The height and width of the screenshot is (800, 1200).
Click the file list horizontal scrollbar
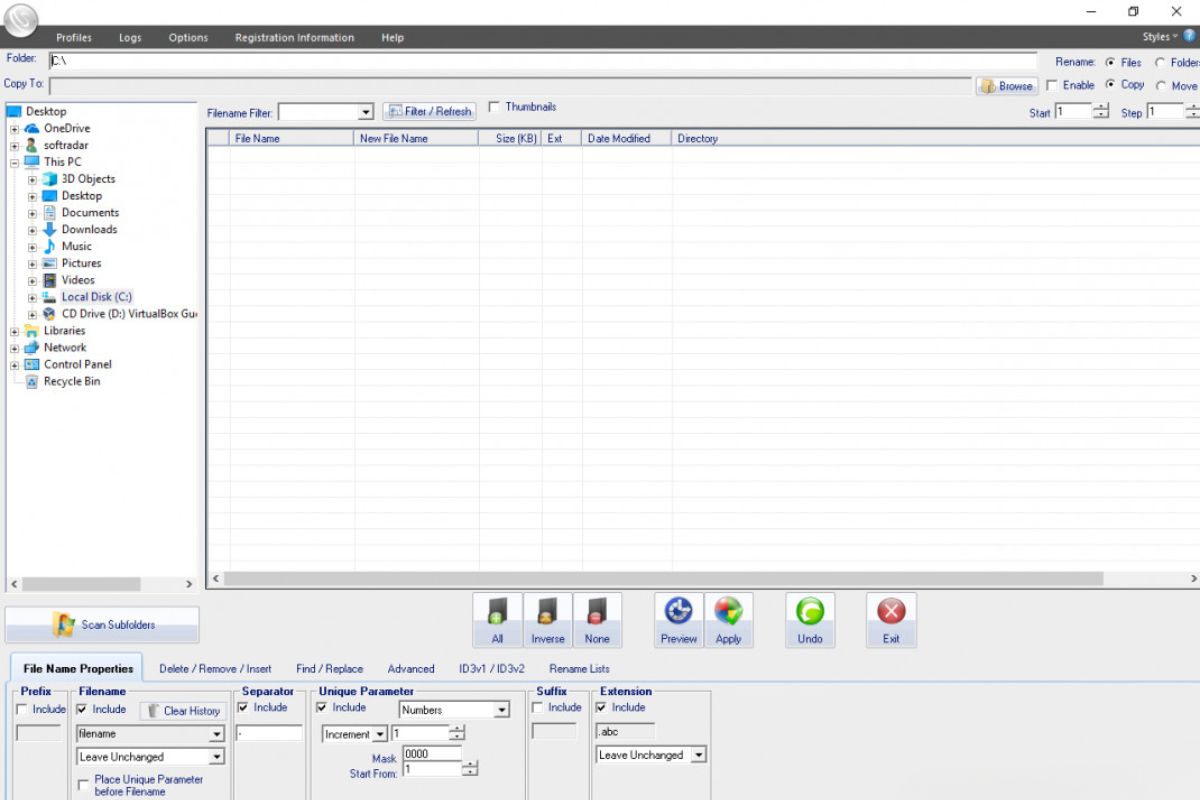pyautogui.click(x=662, y=579)
